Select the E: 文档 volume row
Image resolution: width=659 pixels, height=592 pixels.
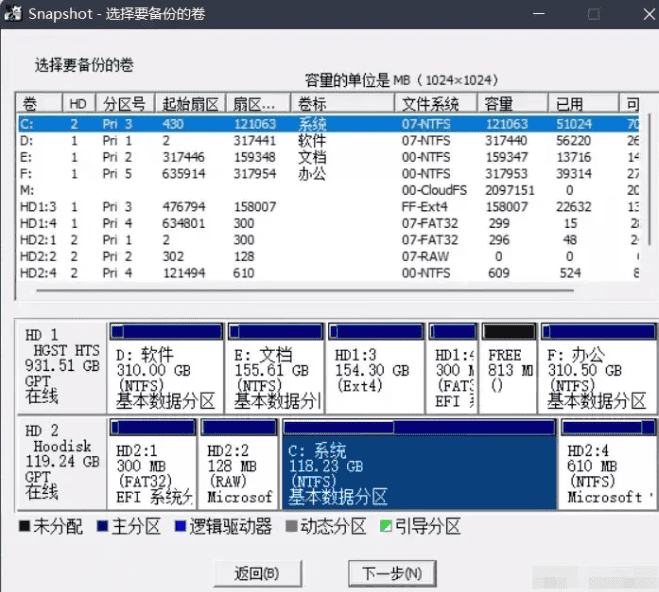point(328,157)
